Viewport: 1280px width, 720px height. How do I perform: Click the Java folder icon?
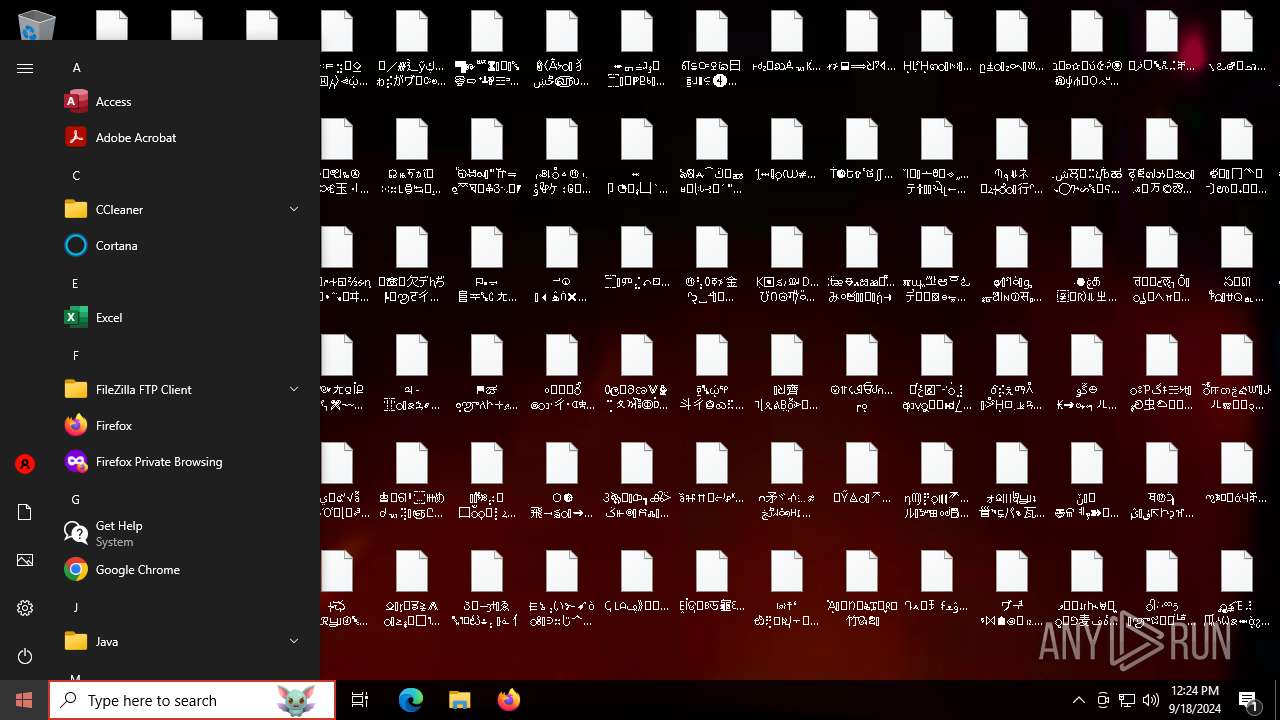tap(76, 641)
